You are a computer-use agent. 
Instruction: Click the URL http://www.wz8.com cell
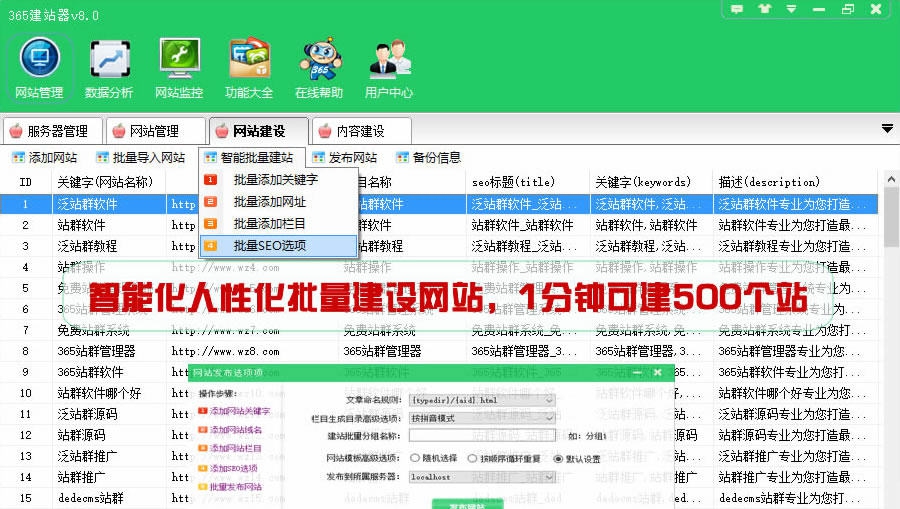coord(226,351)
